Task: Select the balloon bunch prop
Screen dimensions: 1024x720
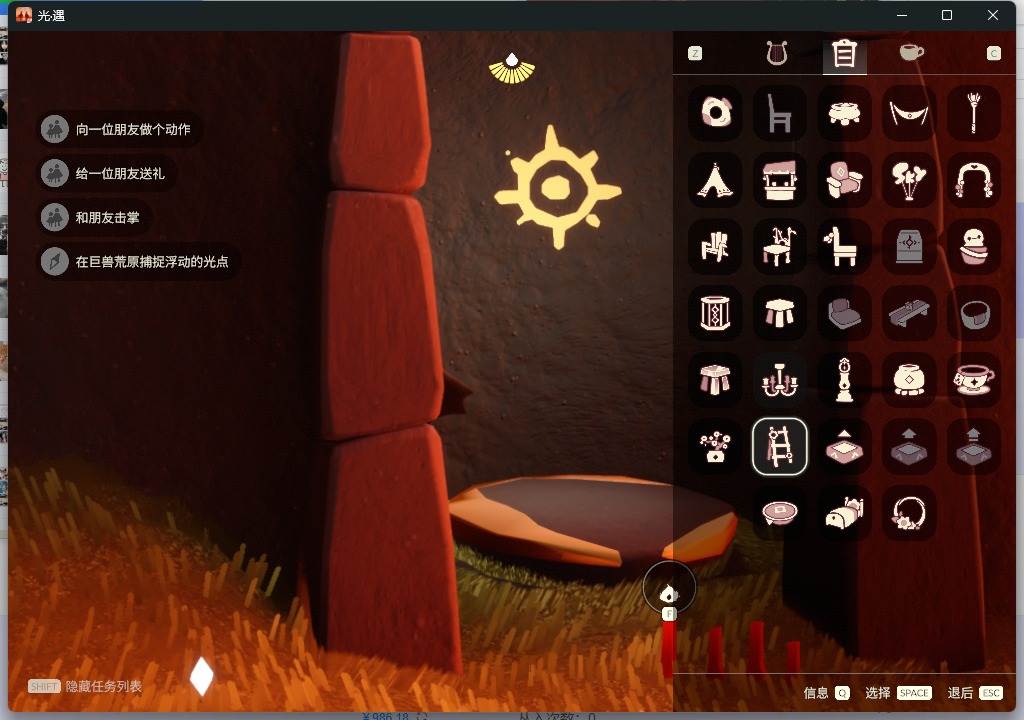Action: coord(909,180)
